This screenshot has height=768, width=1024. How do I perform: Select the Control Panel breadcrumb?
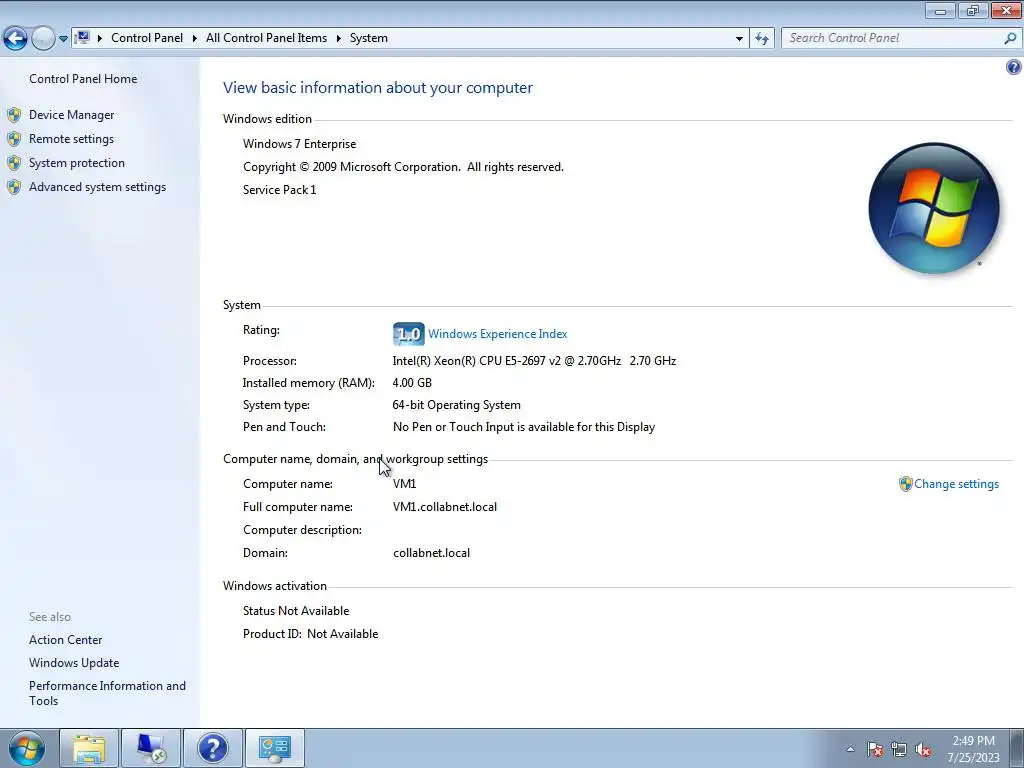147,38
